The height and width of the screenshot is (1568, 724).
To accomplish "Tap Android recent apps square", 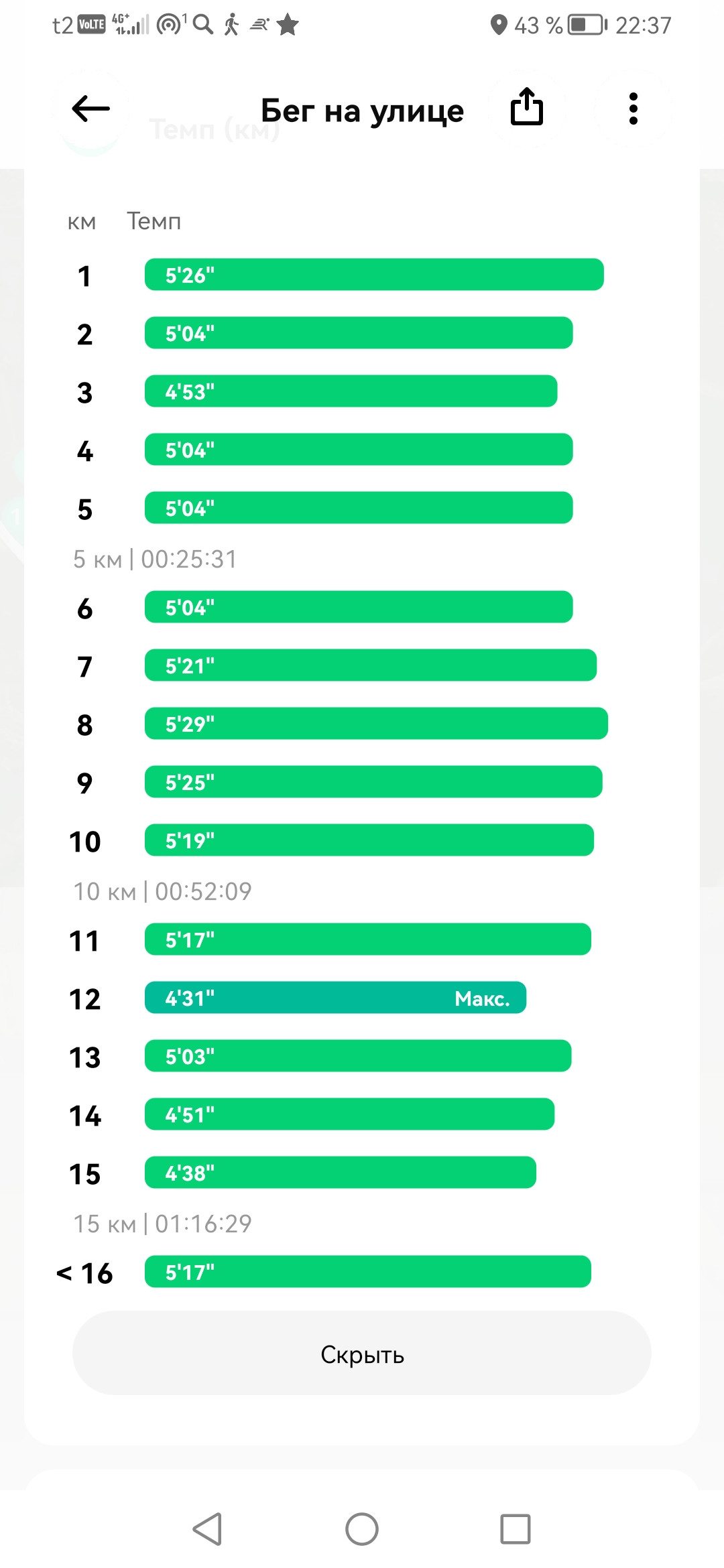I will click(x=516, y=1529).
